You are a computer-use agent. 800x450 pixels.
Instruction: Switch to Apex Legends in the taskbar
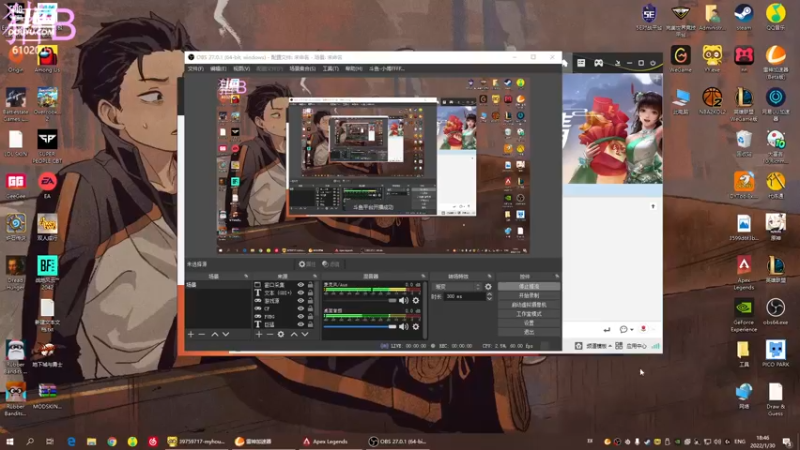325,441
